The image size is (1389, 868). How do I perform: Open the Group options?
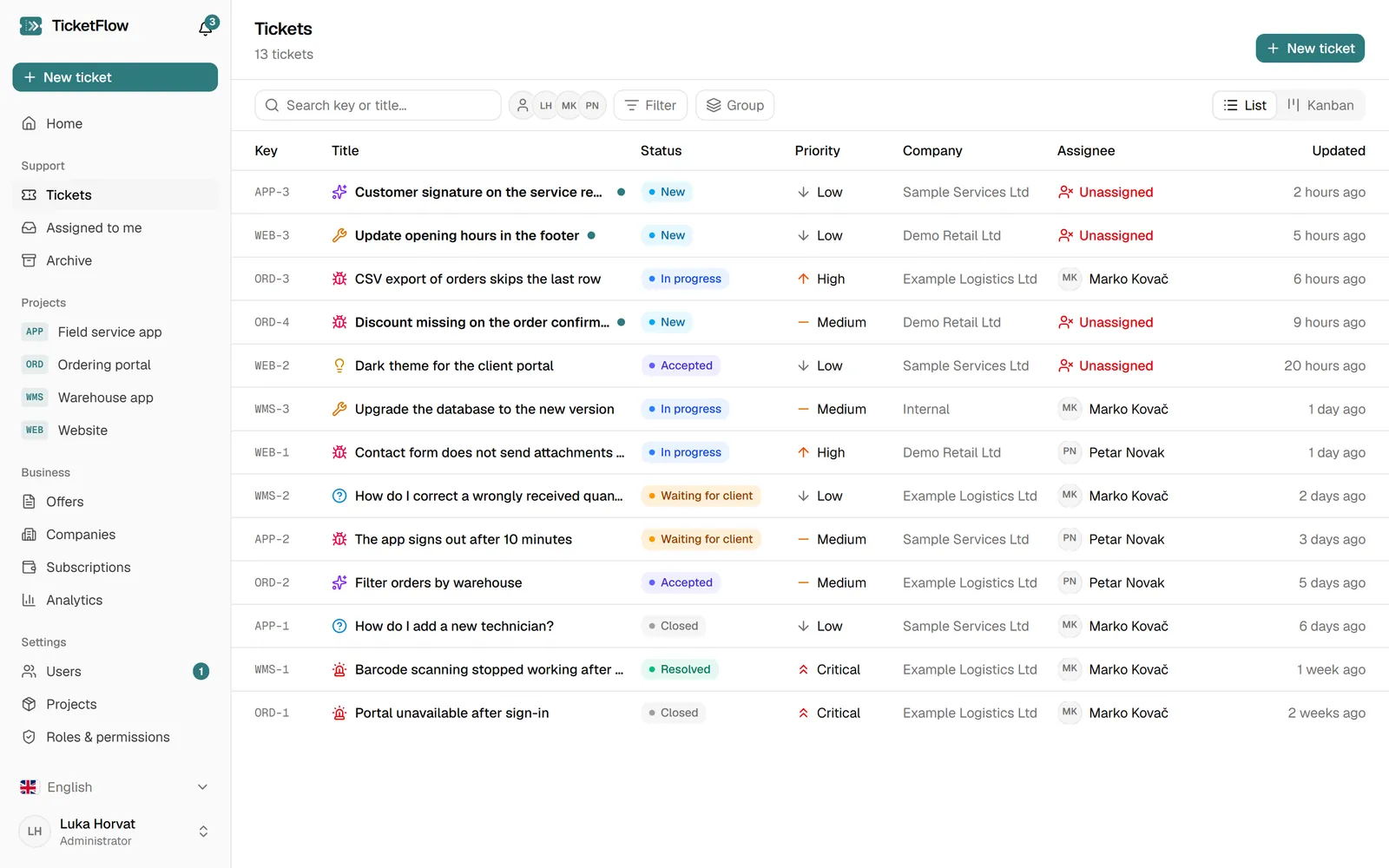734,105
